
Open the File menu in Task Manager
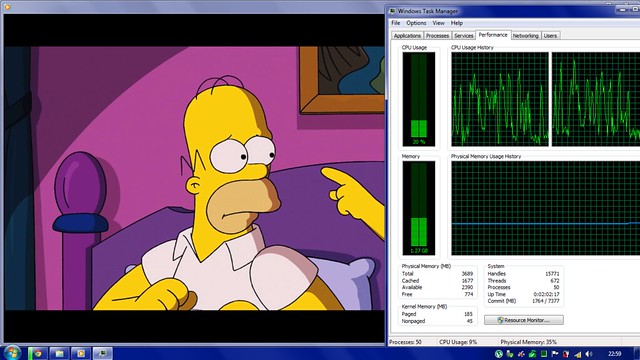pos(396,23)
